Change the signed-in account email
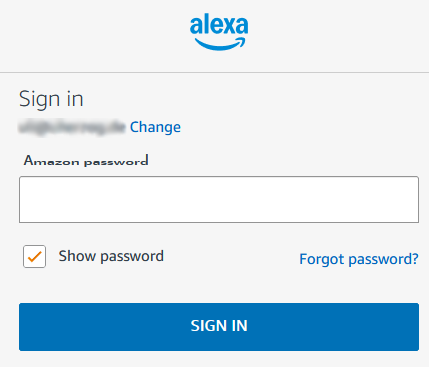The image size is (429, 367). [x=155, y=127]
